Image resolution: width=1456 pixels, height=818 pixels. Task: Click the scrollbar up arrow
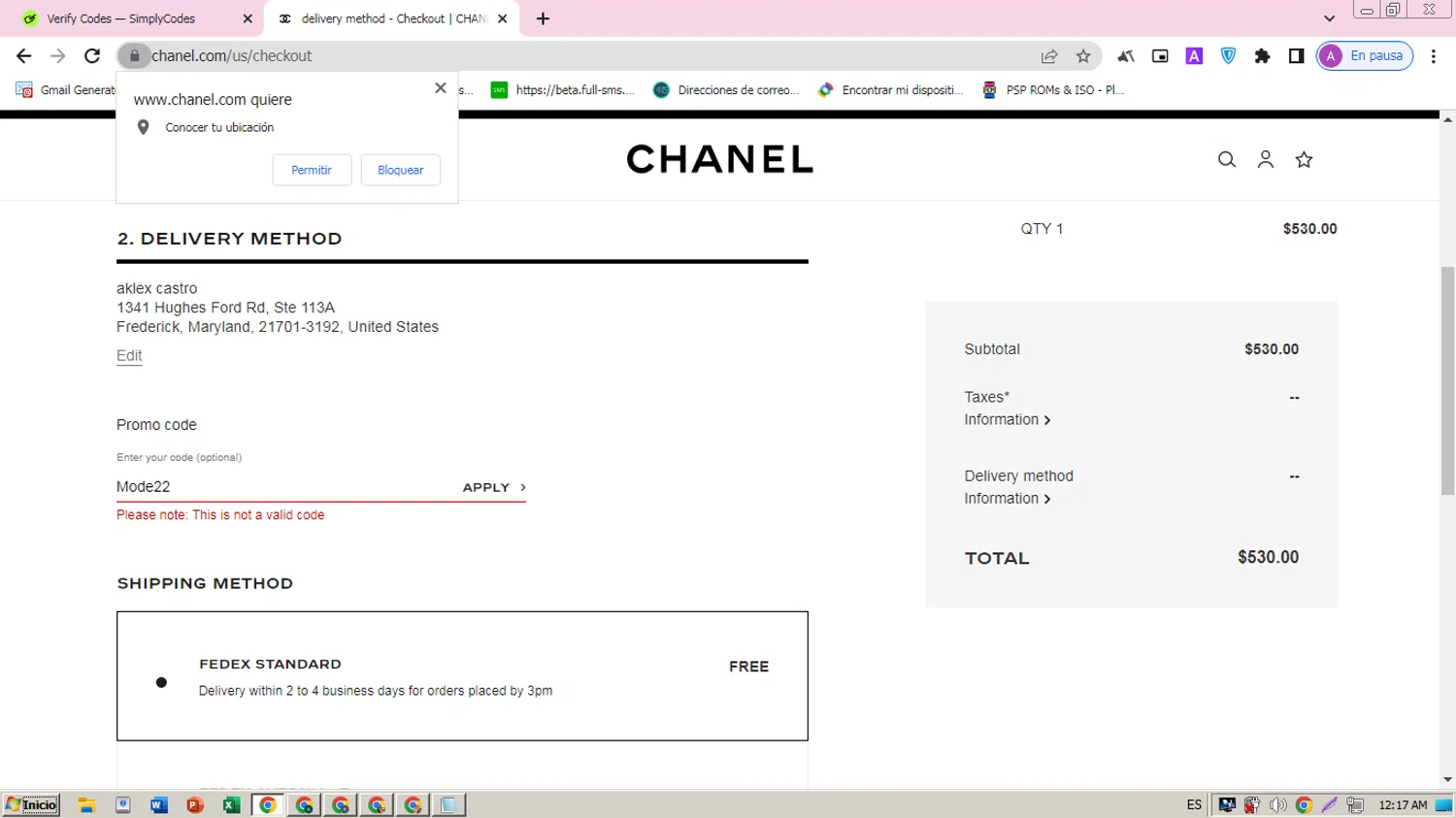1447,119
